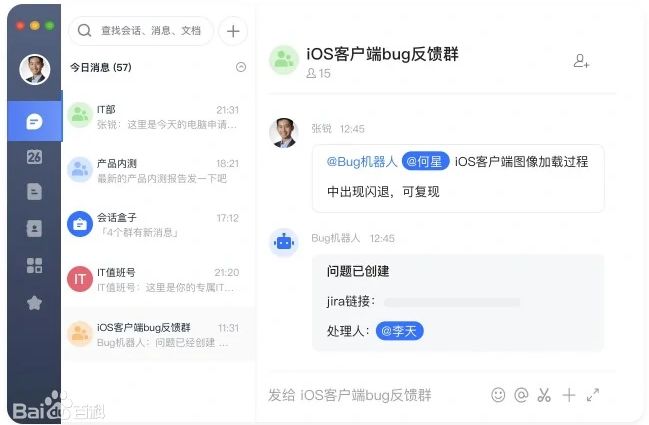Open the IT部 conversation
The image size is (649, 425).
[158, 117]
